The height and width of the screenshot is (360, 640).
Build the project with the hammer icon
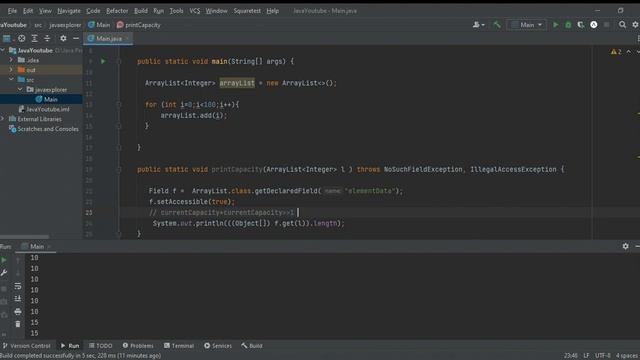pyautogui.click(x=497, y=25)
